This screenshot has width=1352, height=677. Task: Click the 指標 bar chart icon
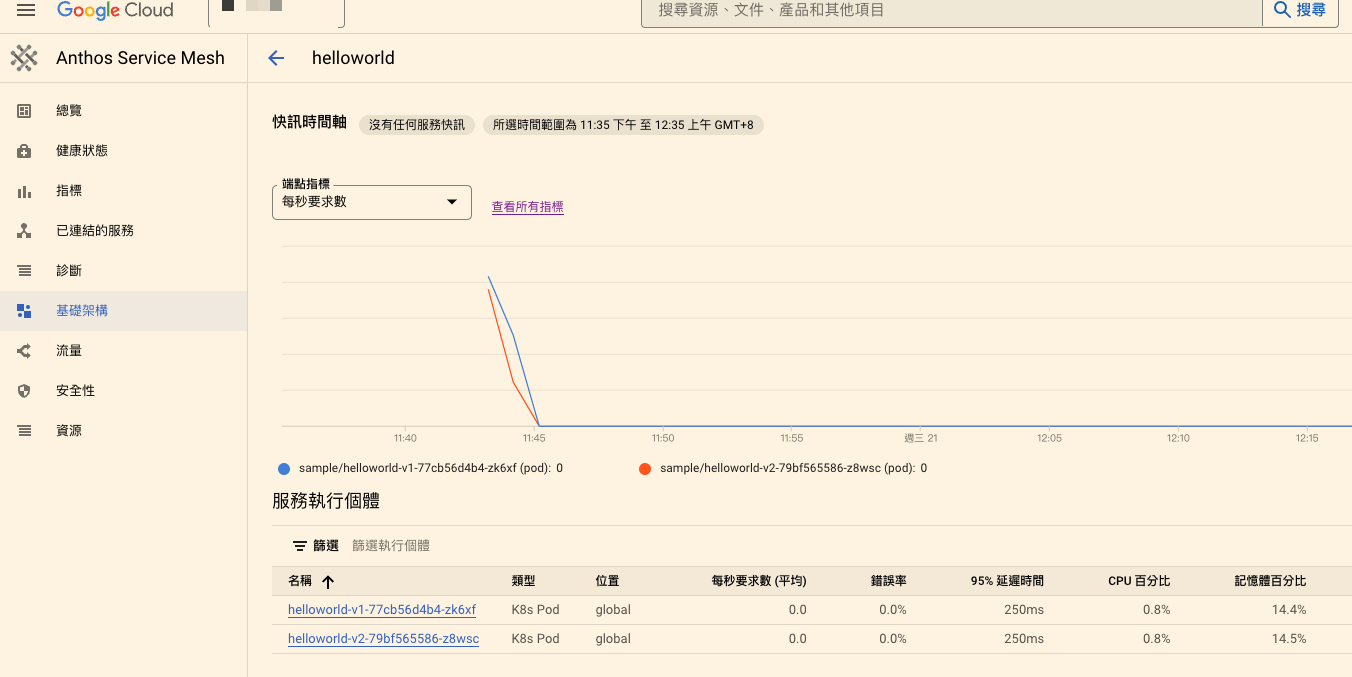point(24,191)
